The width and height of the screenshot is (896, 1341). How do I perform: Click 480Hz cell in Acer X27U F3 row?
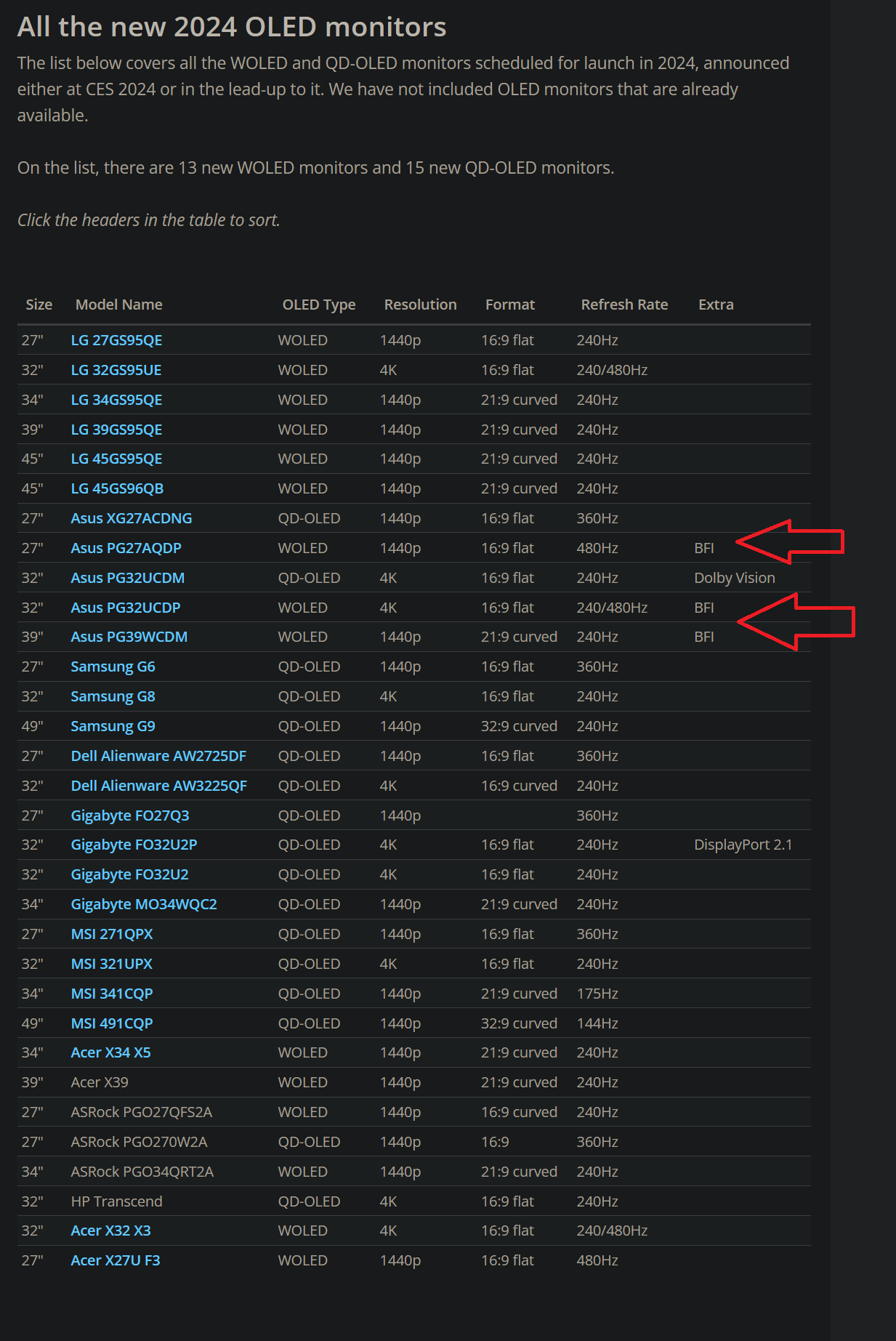[597, 1260]
